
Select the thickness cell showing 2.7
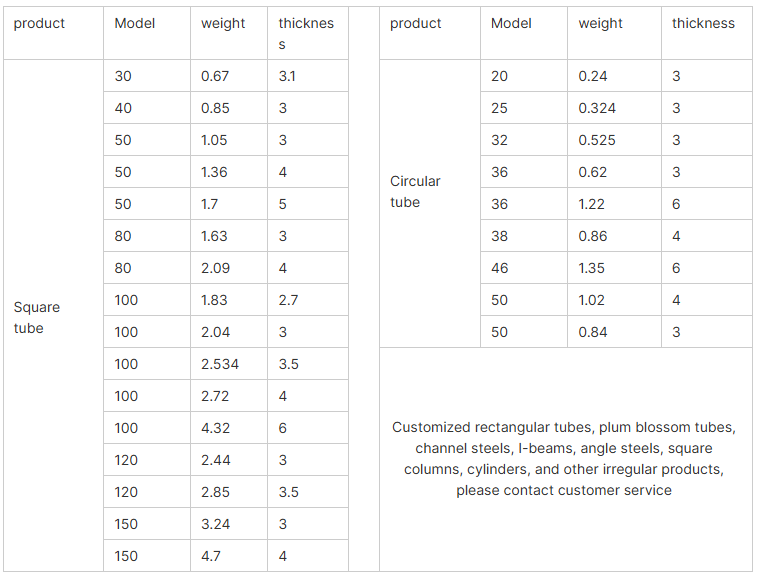click(x=308, y=300)
